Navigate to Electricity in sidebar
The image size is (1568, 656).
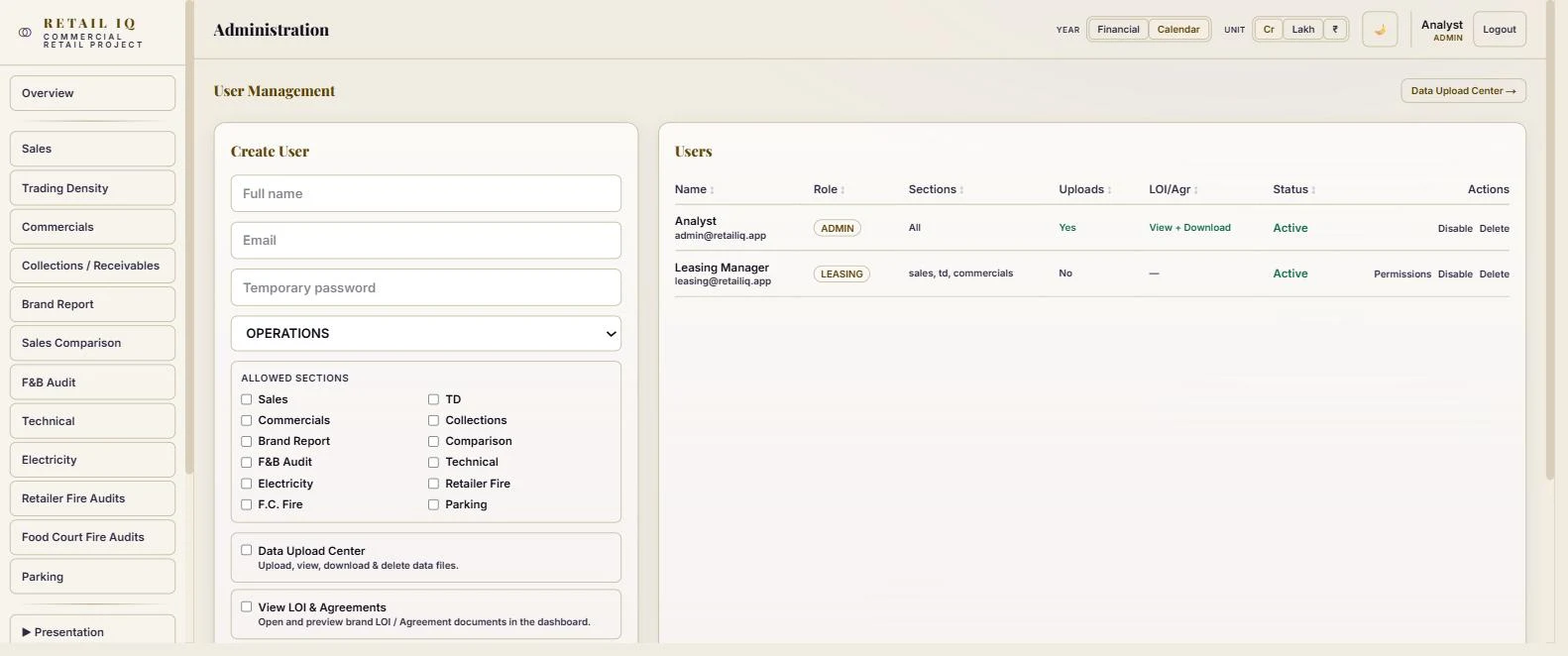[92, 460]
